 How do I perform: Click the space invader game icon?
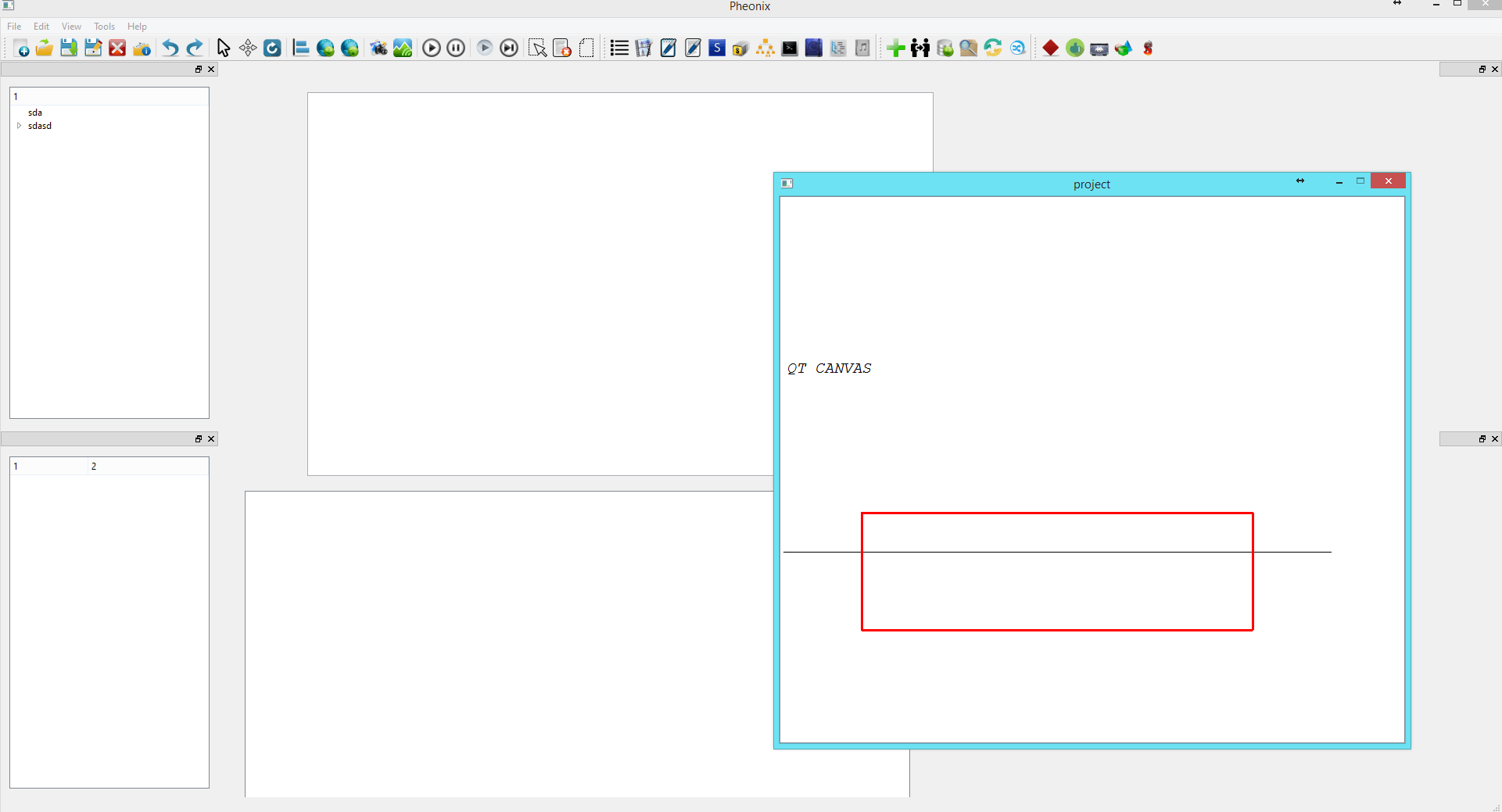coord(1099,48)
